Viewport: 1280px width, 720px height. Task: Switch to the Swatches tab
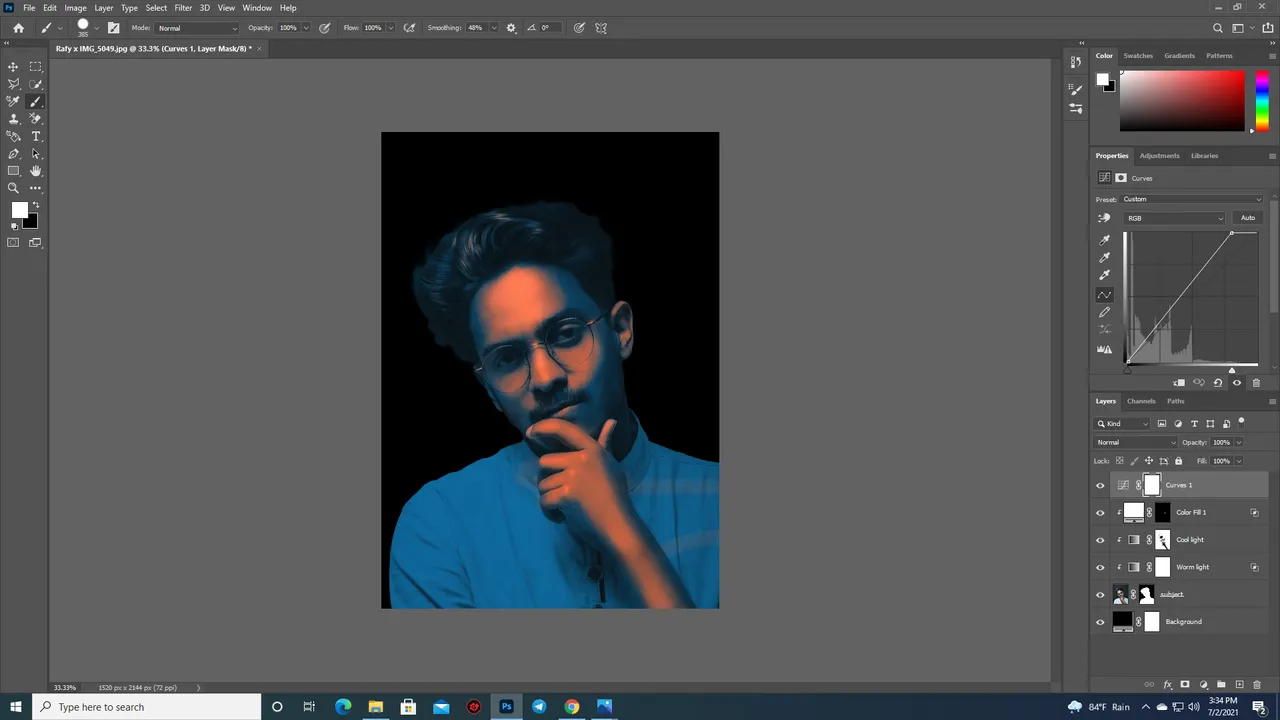[x=1138, y=56]
